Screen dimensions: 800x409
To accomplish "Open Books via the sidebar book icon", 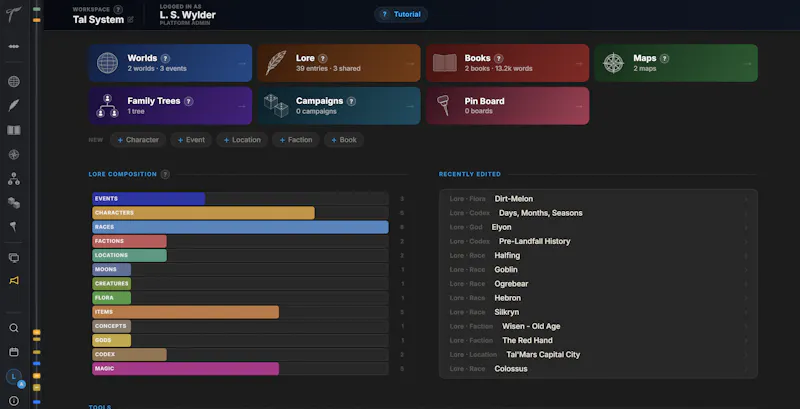I will click(14, 130).
